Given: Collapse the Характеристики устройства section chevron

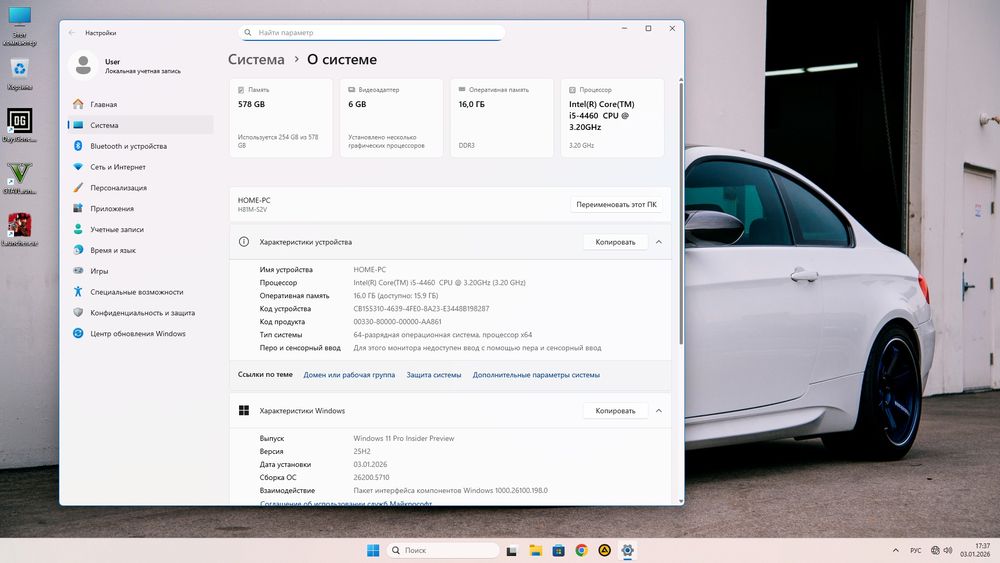Looking at the screenshot, I should tap(659, 242).
